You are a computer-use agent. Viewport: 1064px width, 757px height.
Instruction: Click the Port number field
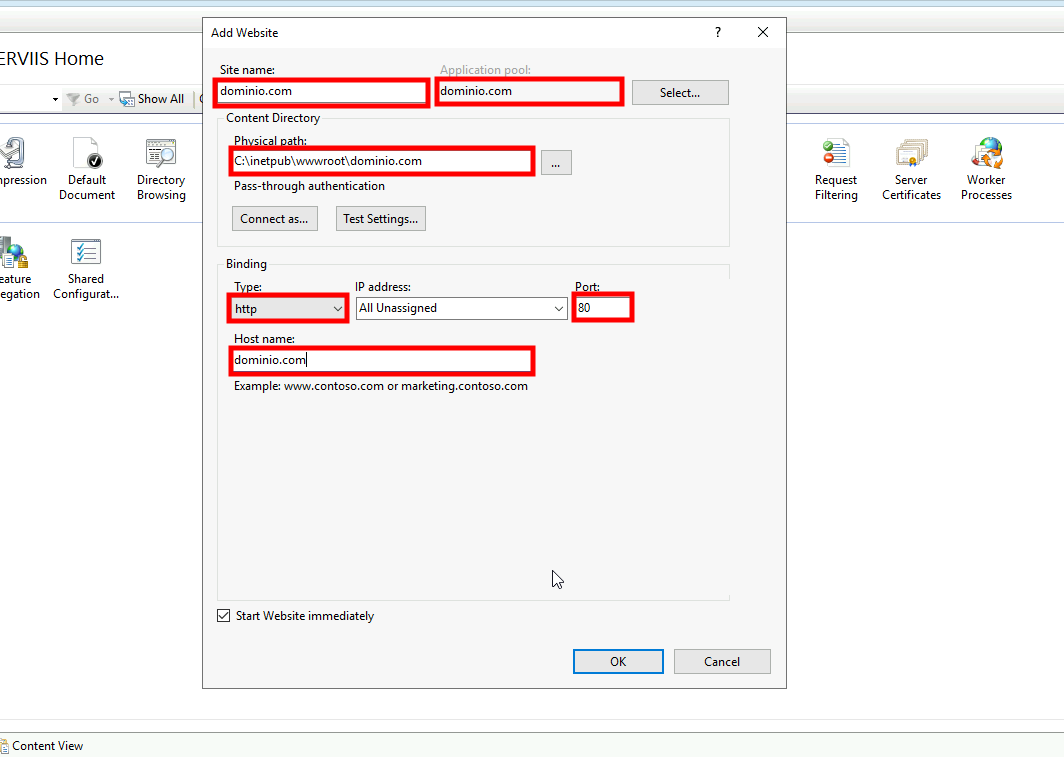click(603, 307)
